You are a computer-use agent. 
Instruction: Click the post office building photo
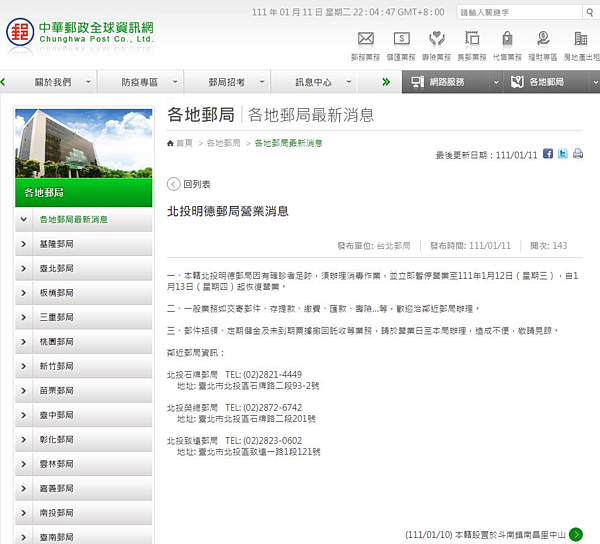(84, 143)
